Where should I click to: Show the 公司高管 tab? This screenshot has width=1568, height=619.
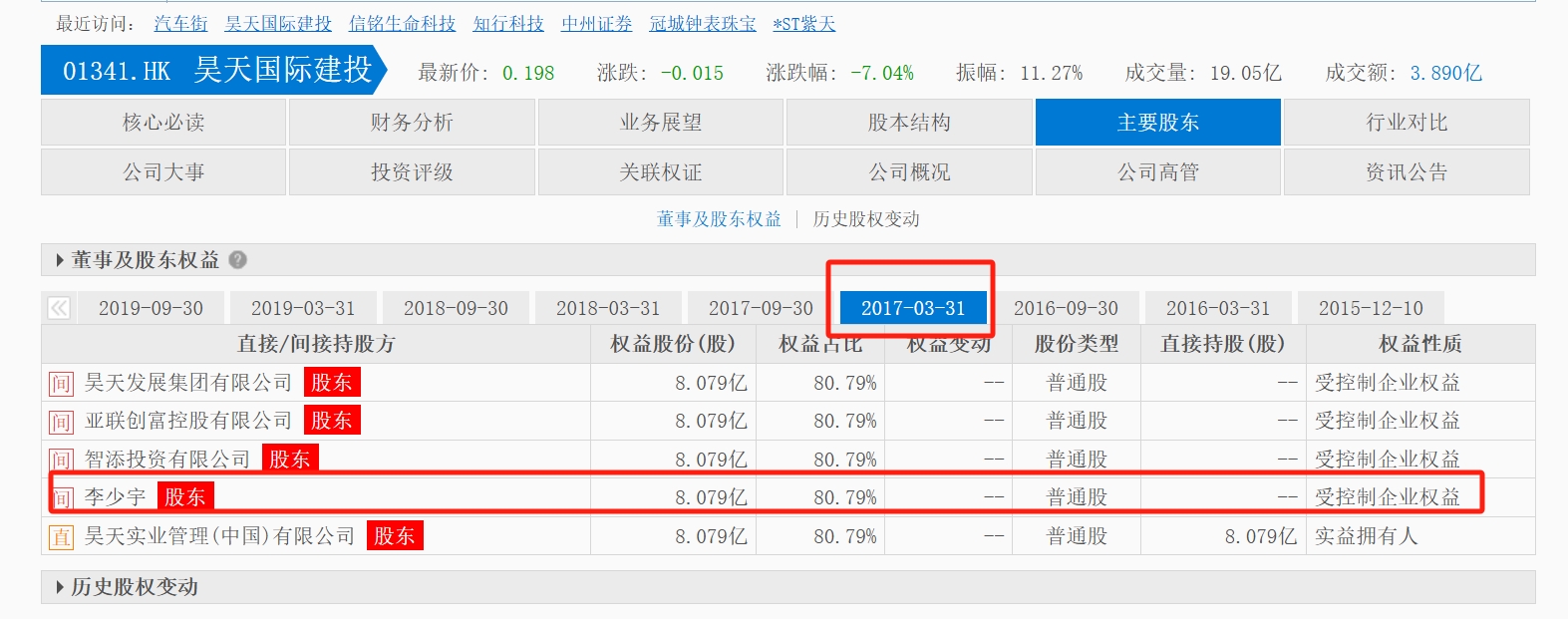click(x=1158, y=172)
